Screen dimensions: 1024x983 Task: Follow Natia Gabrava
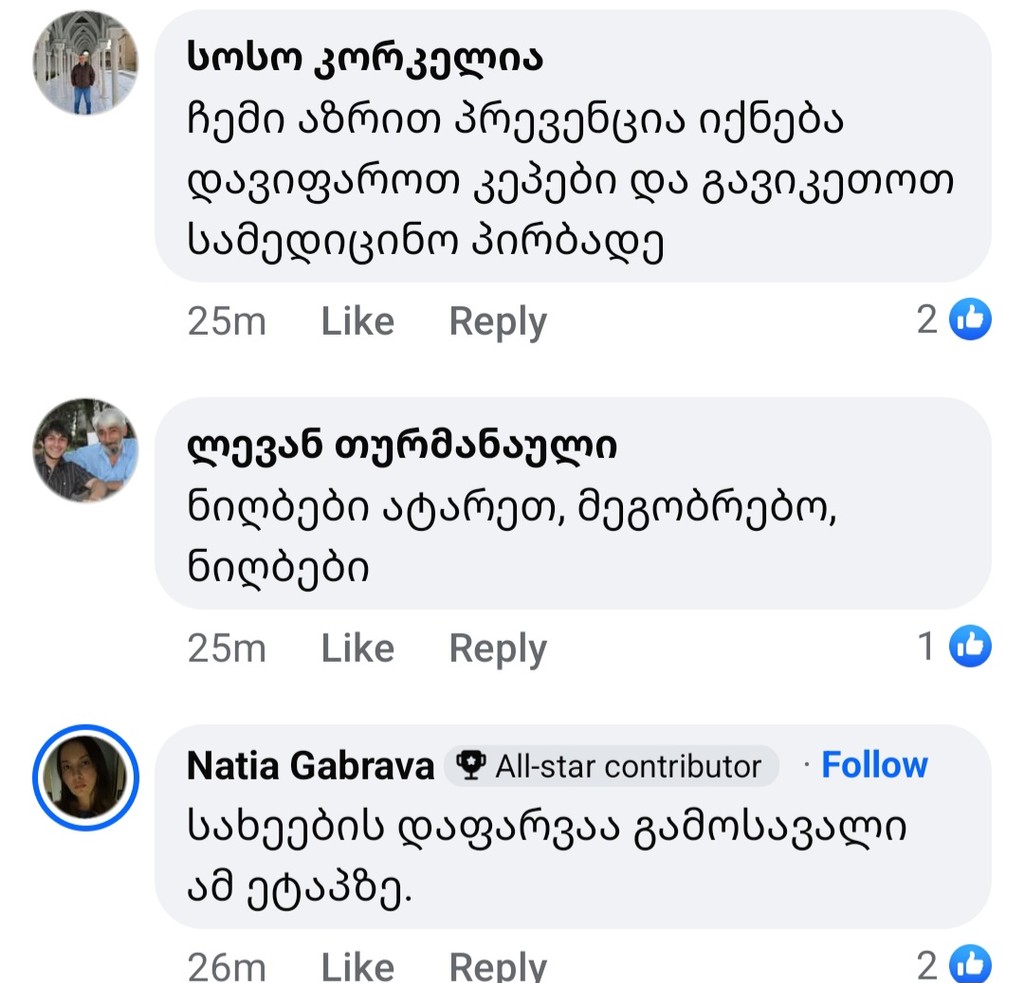pyautogui.click(x=874, y=765)
